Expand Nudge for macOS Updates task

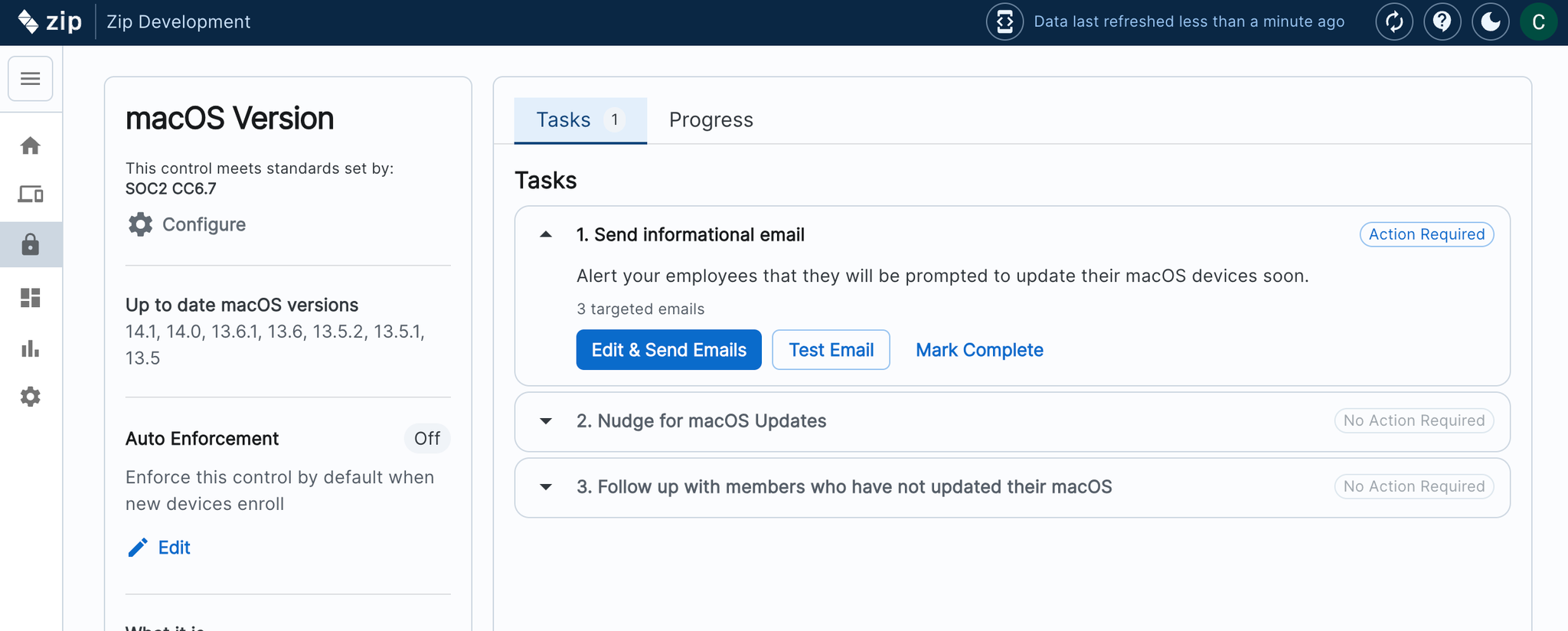tap(546, 421)
